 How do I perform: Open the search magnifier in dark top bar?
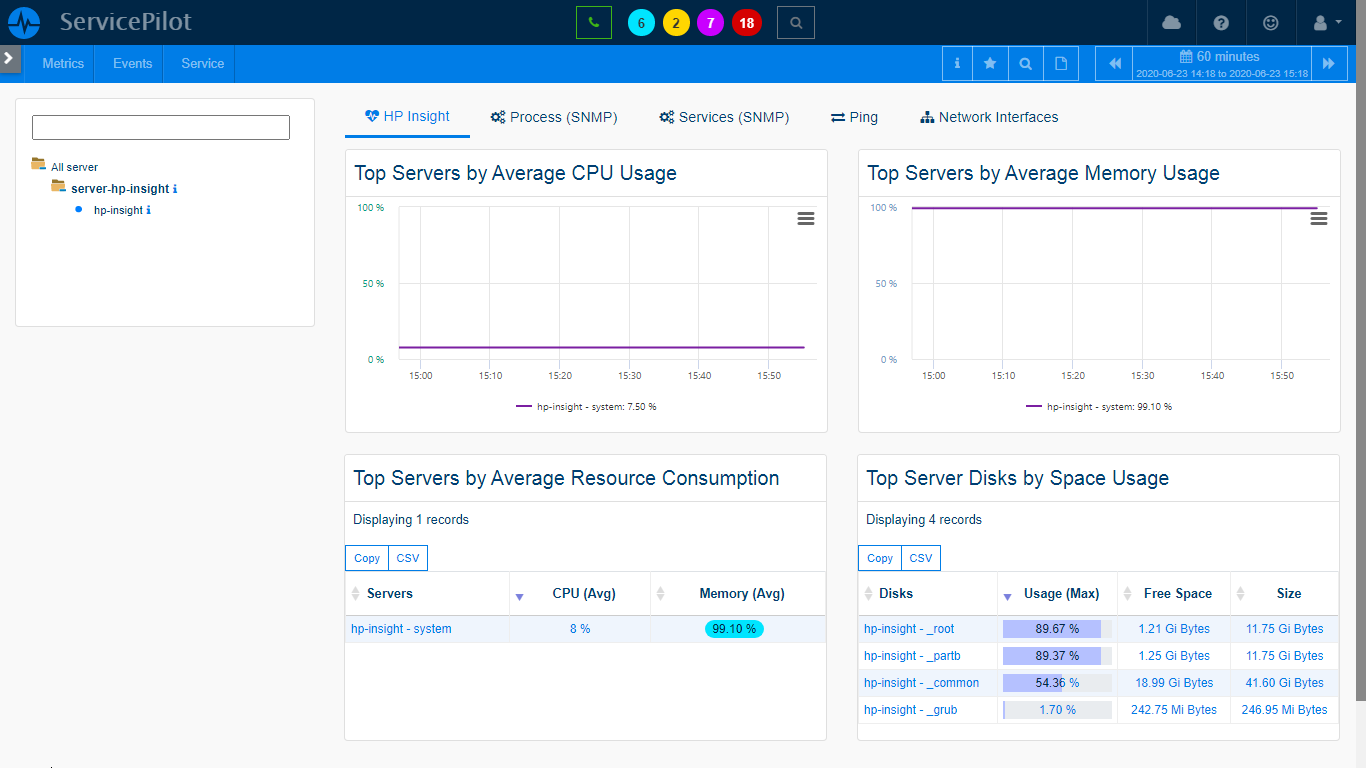[795, 22]
